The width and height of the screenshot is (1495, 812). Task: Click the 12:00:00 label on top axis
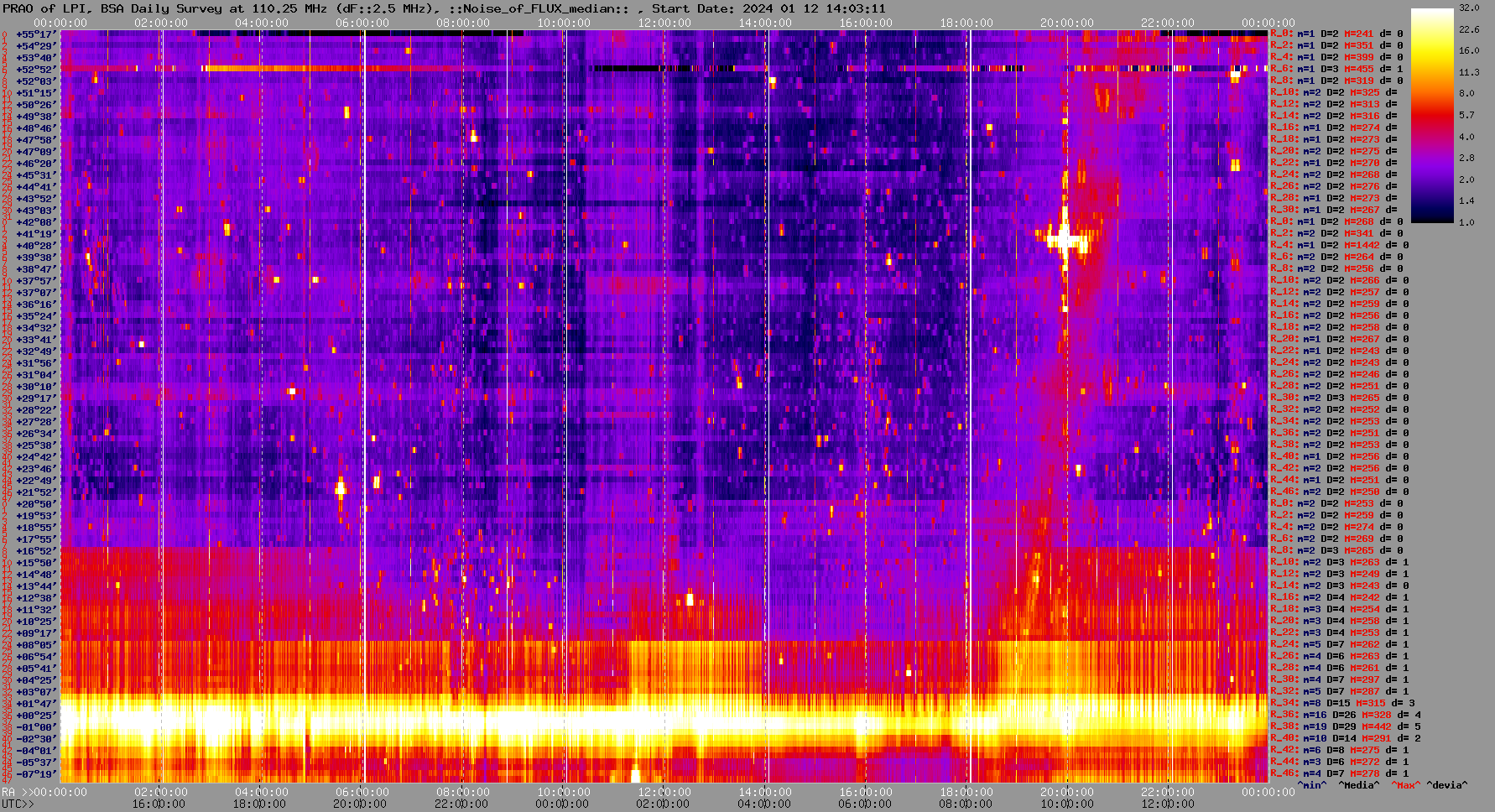pyautogui.click(x=664, y=23)
